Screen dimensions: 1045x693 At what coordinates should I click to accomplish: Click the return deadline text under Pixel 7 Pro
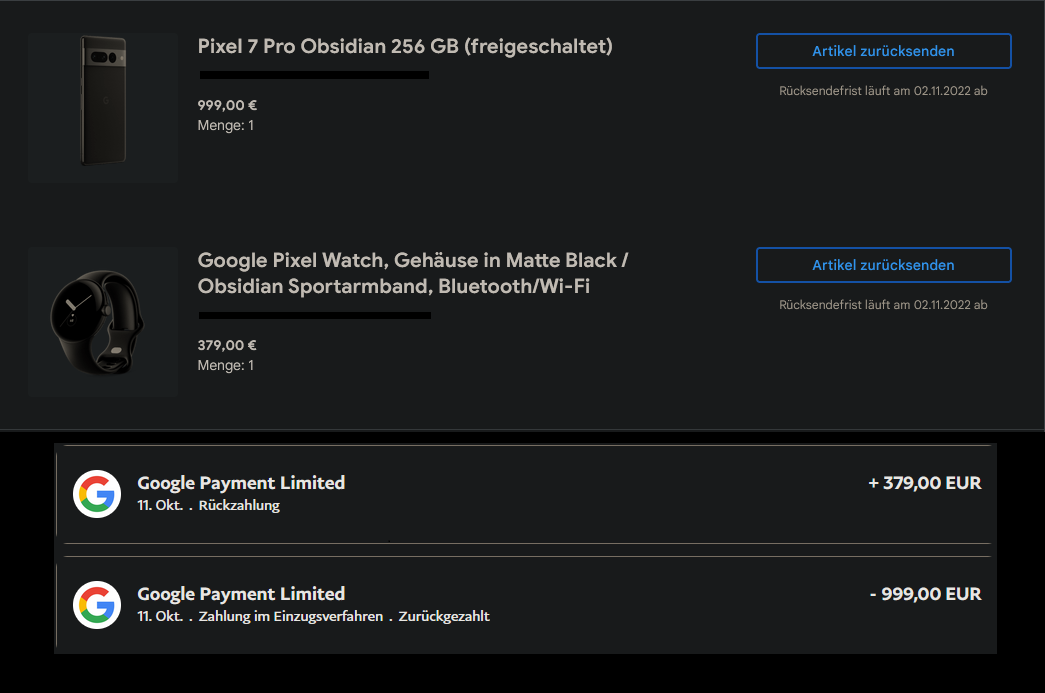pyautogui.click(x=883, y=91)
